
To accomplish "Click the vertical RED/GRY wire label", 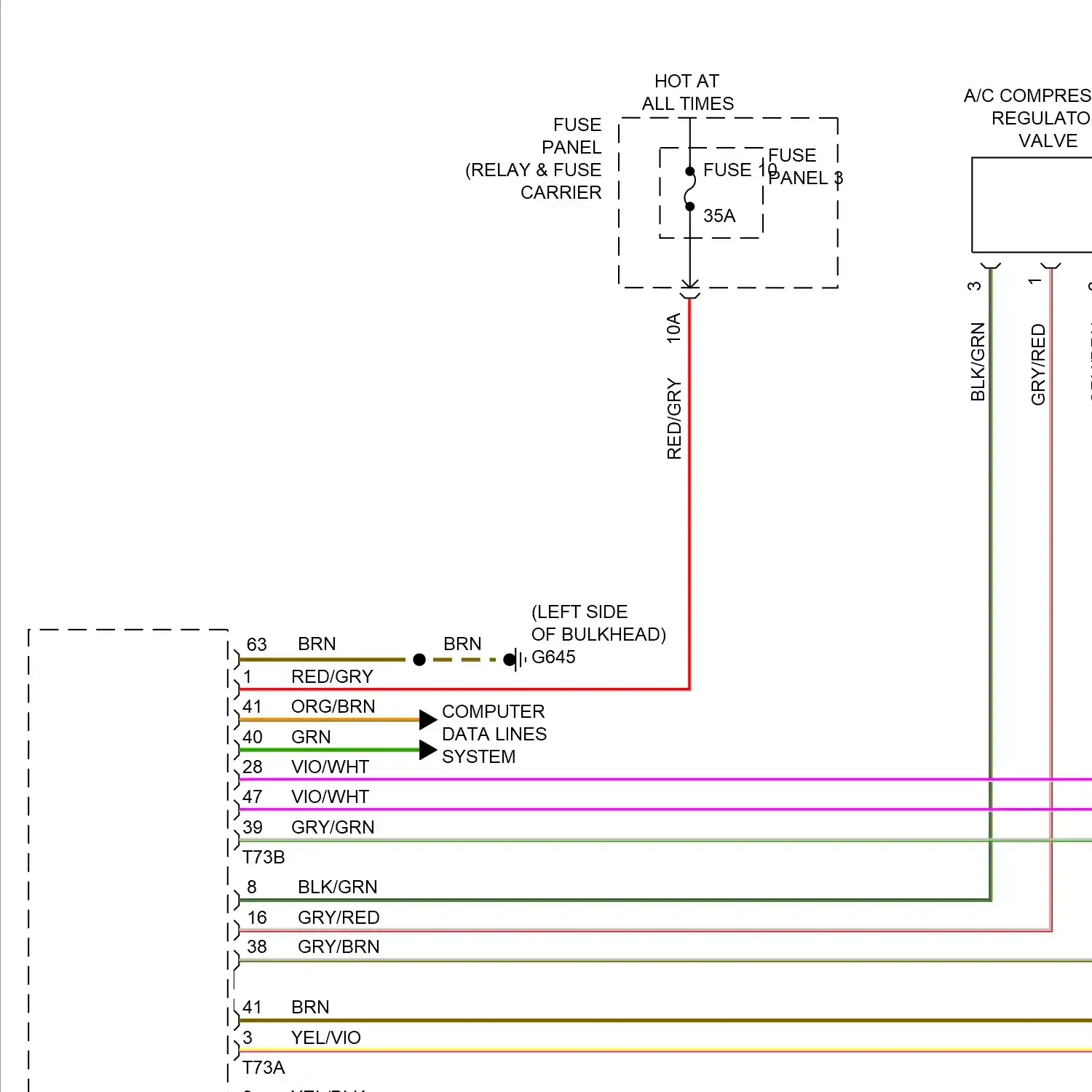I will click(674, 419).
